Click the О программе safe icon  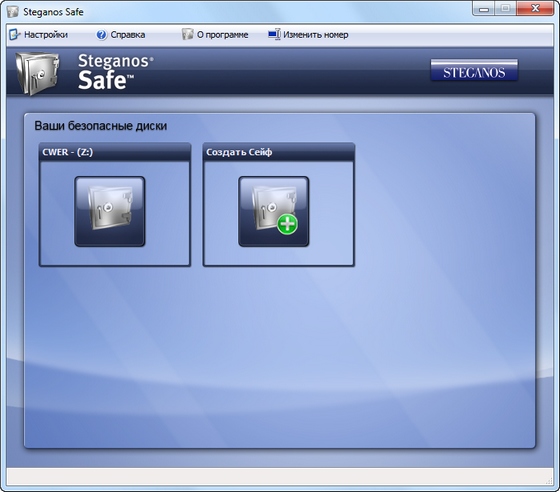187,34
